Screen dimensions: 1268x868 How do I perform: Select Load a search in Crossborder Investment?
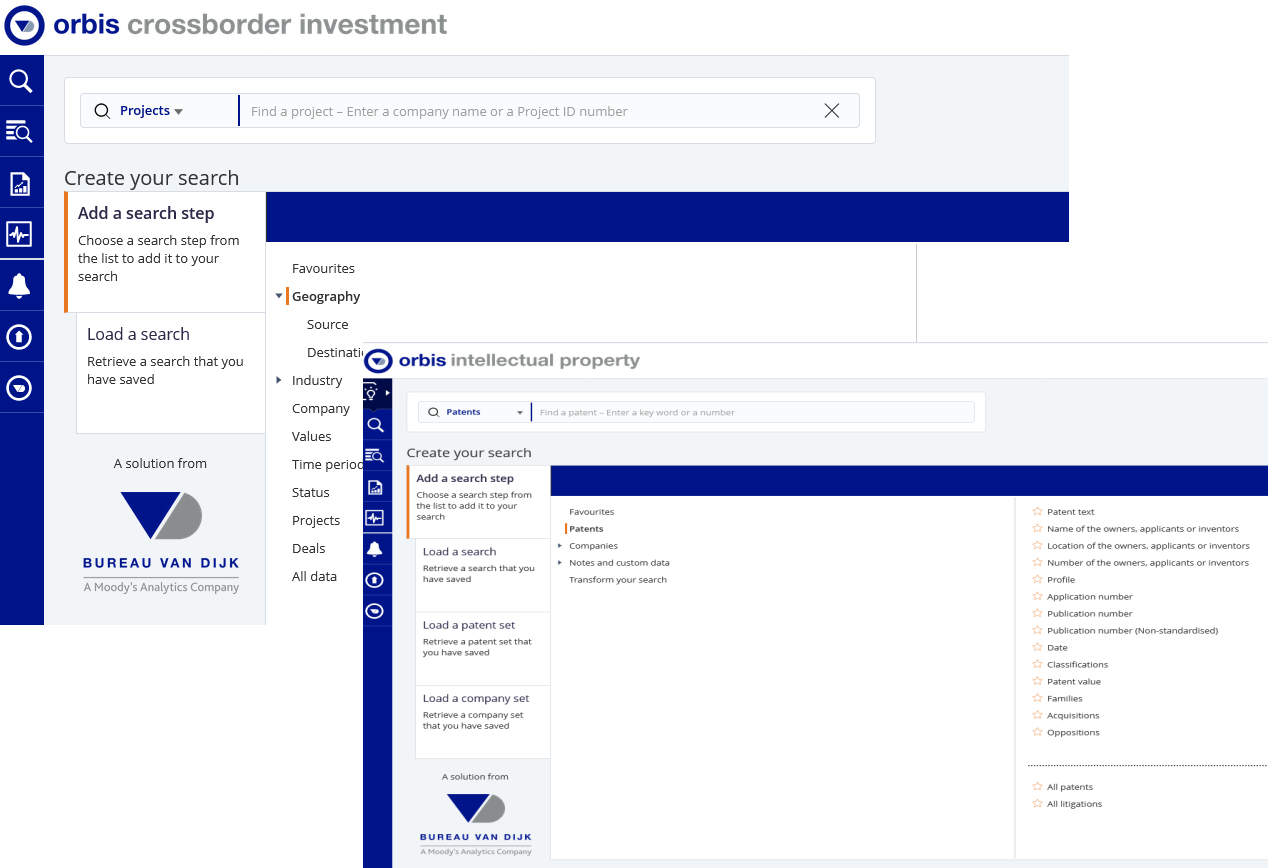coord(171,373)
